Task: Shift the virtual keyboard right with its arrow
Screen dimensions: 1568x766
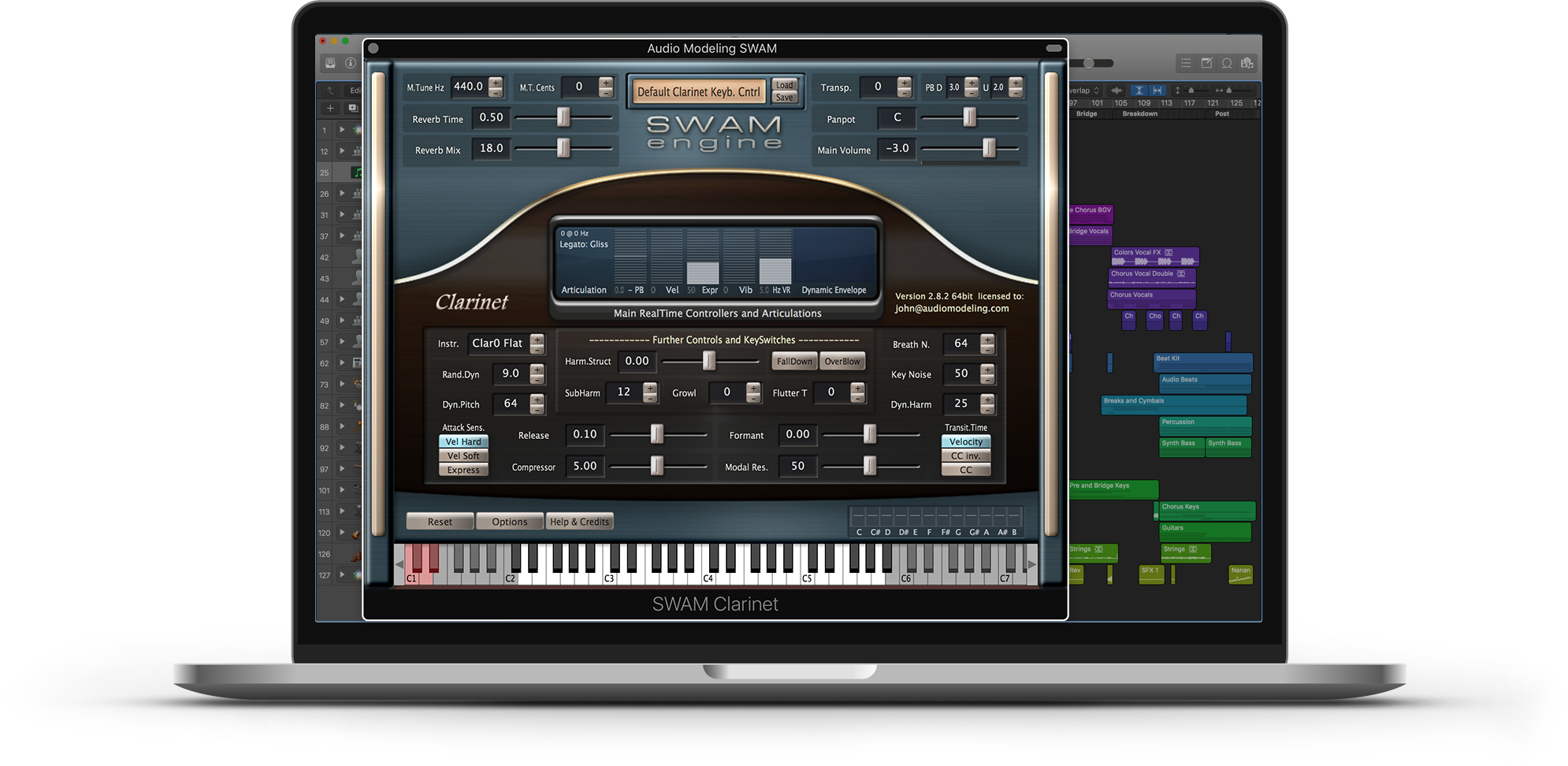Action: tap(1032, 564)
